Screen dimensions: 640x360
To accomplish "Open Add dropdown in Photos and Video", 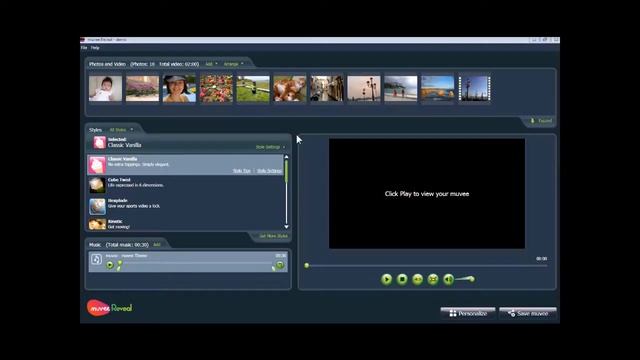I will [211, 64].
